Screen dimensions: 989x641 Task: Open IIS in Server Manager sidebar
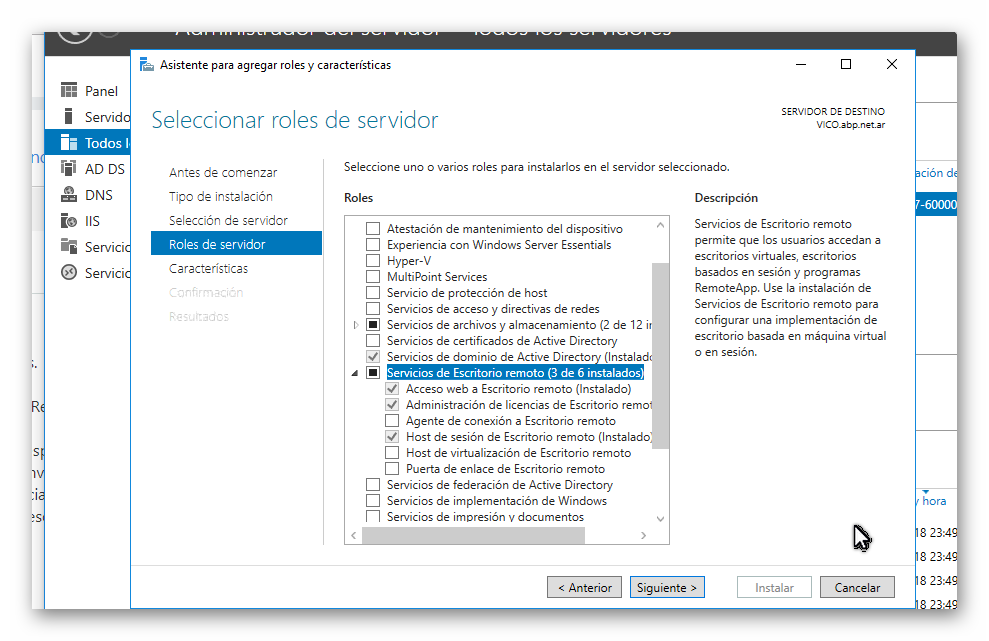pos(92,221)
